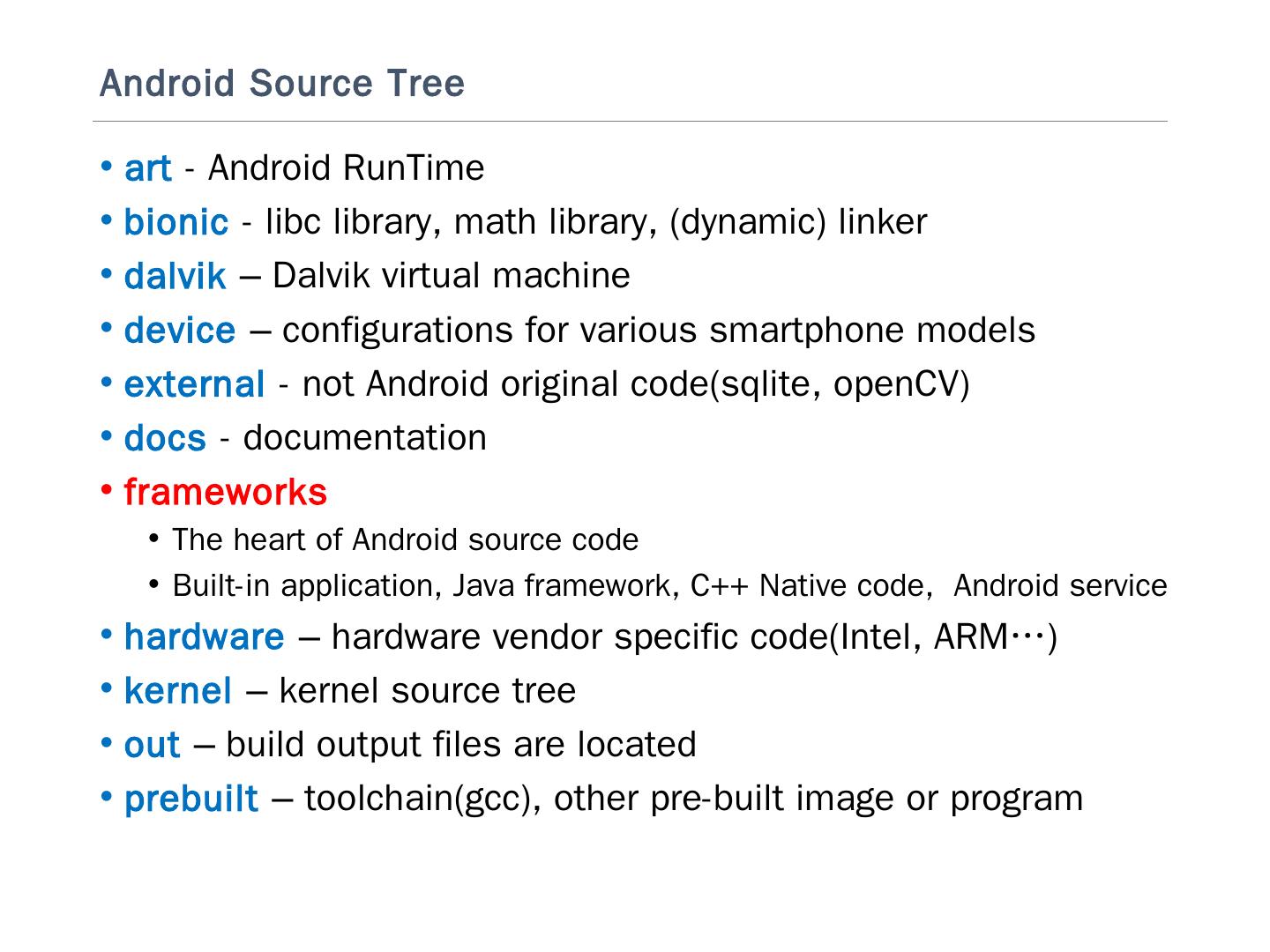Click the red "frameworks" keyword

226,492
